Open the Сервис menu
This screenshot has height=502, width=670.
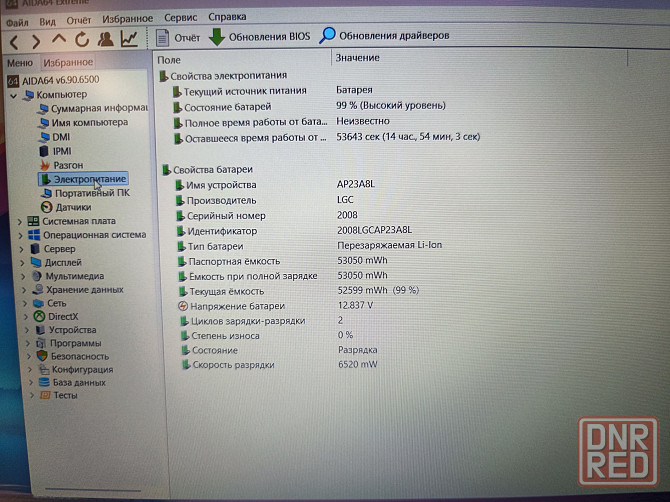181,18
